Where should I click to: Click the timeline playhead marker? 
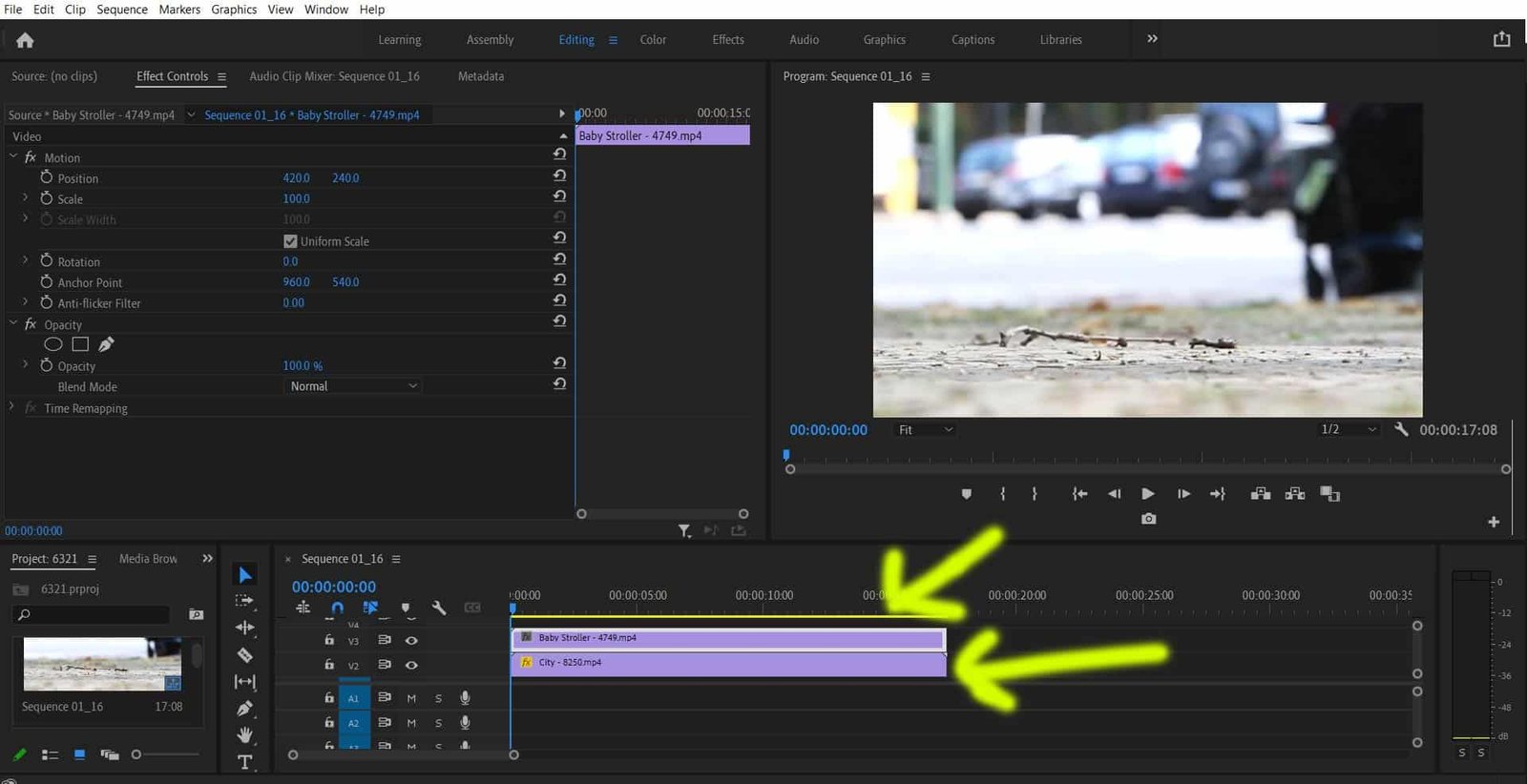pyautogui.click(x=512, y=607)
